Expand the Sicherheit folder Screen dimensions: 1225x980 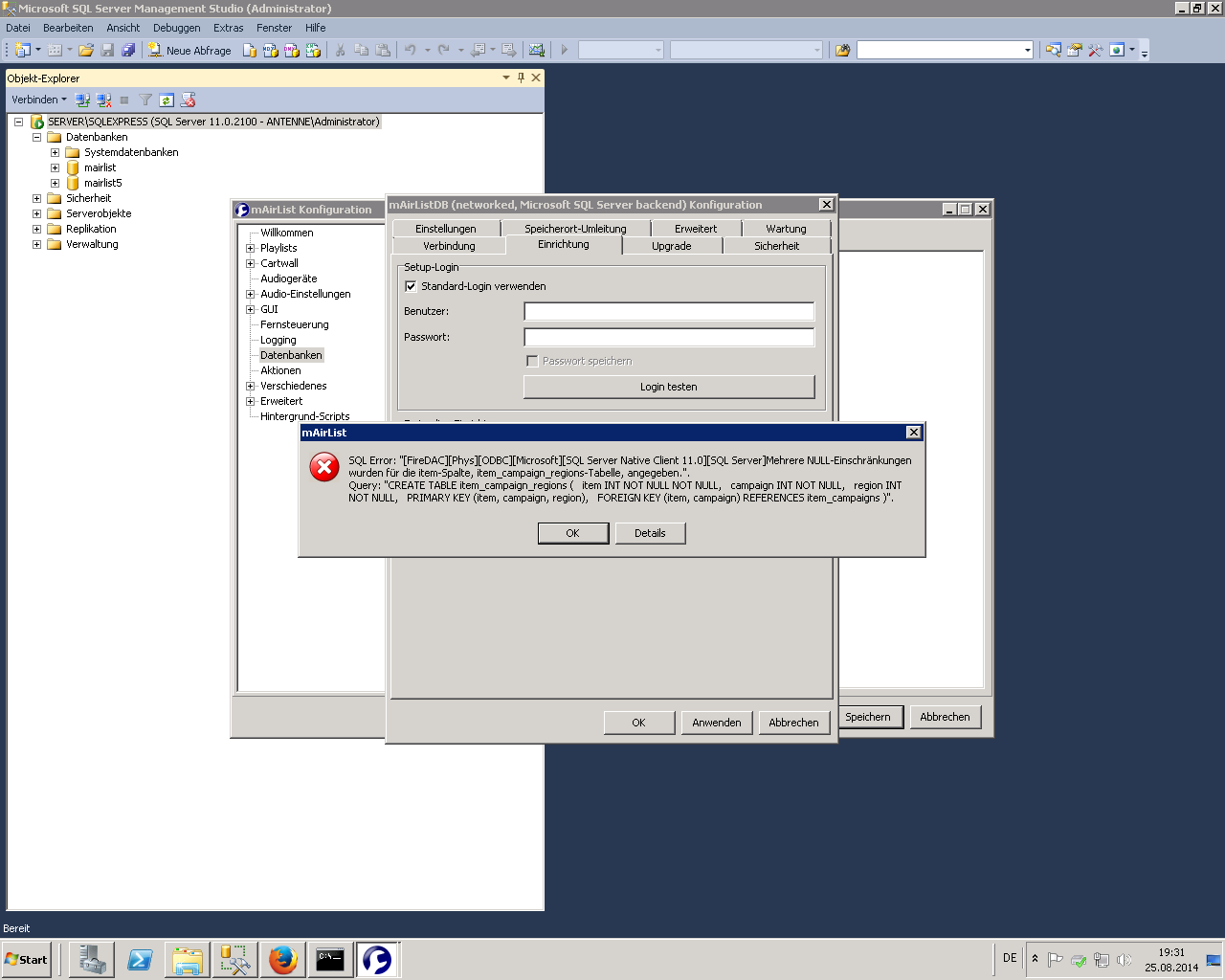(36, 198)
